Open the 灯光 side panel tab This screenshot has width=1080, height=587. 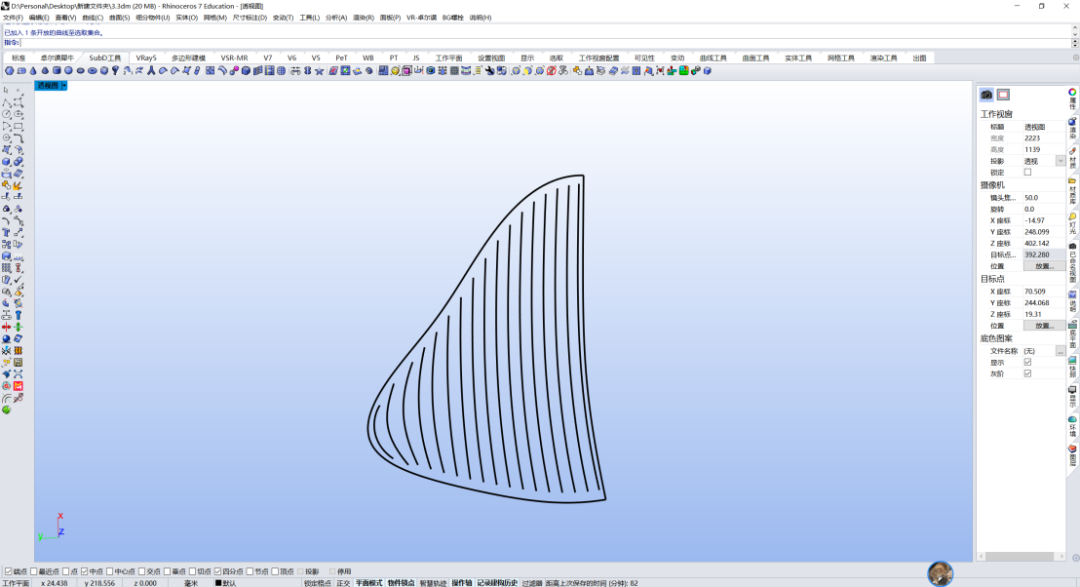click(1072, 223)
